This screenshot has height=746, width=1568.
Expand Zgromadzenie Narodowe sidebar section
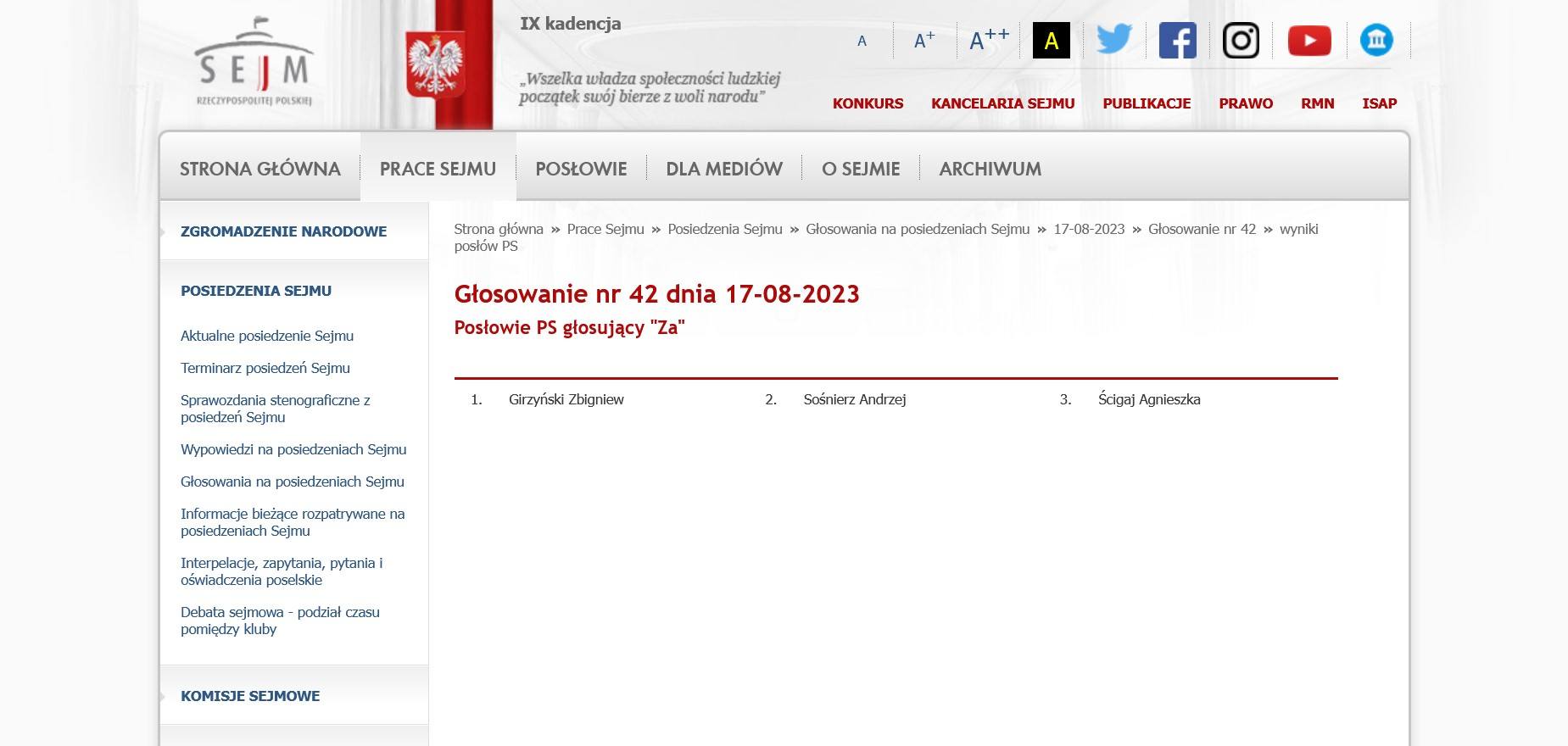pos(283,231)
